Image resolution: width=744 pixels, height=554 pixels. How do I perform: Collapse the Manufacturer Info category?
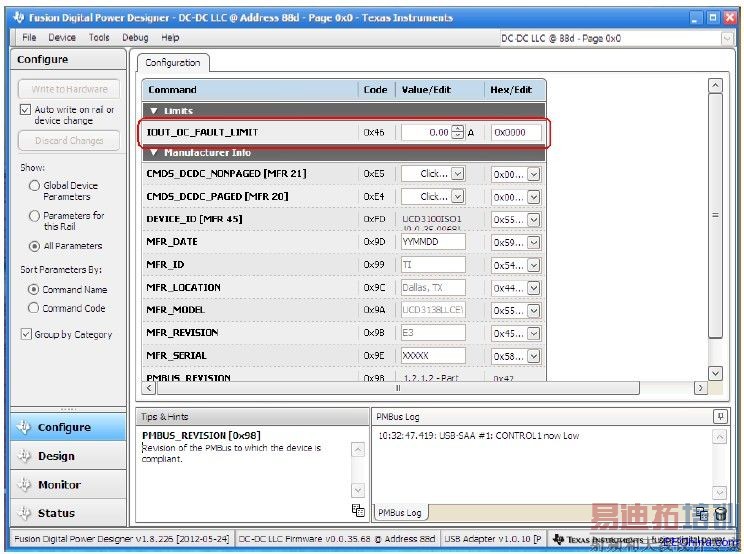154,153
